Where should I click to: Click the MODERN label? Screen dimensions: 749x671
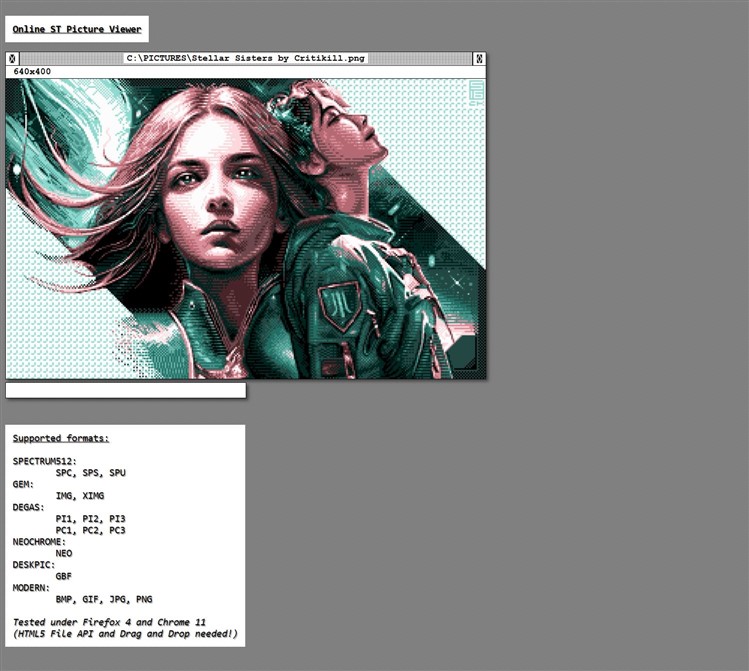[31, 588]
